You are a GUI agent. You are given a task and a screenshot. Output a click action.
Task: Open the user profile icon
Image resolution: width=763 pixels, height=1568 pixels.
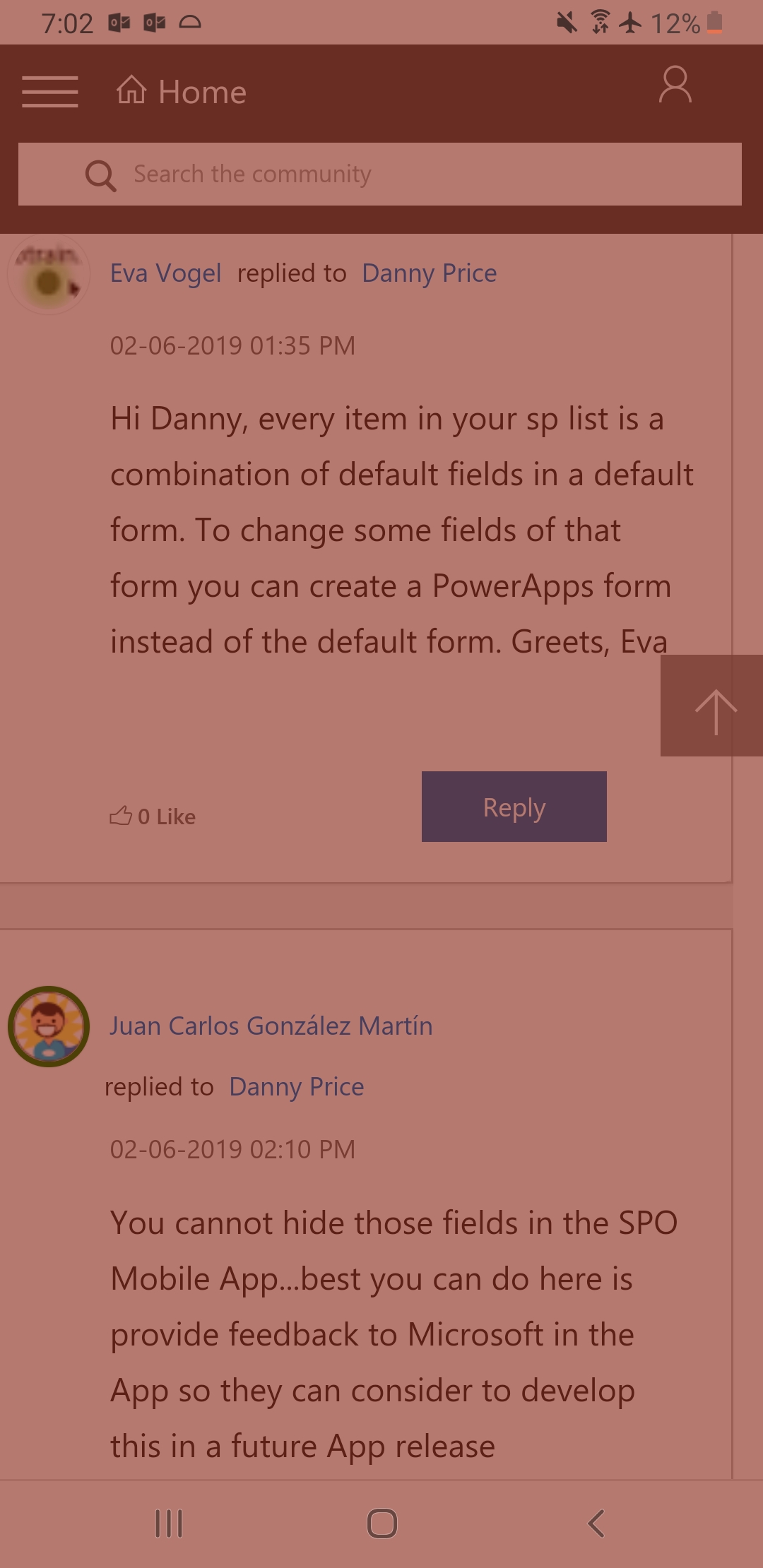pos(675,85)
